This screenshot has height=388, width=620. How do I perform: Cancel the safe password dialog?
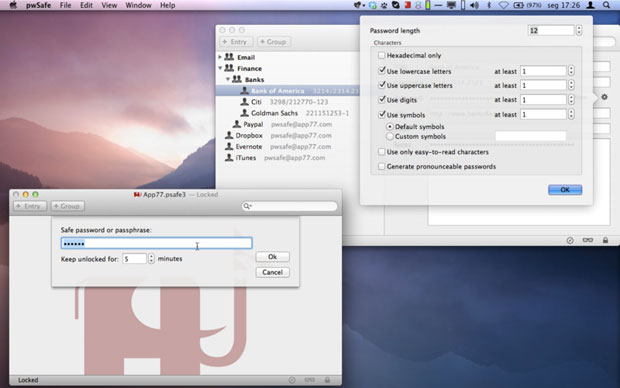coord(272,272)
